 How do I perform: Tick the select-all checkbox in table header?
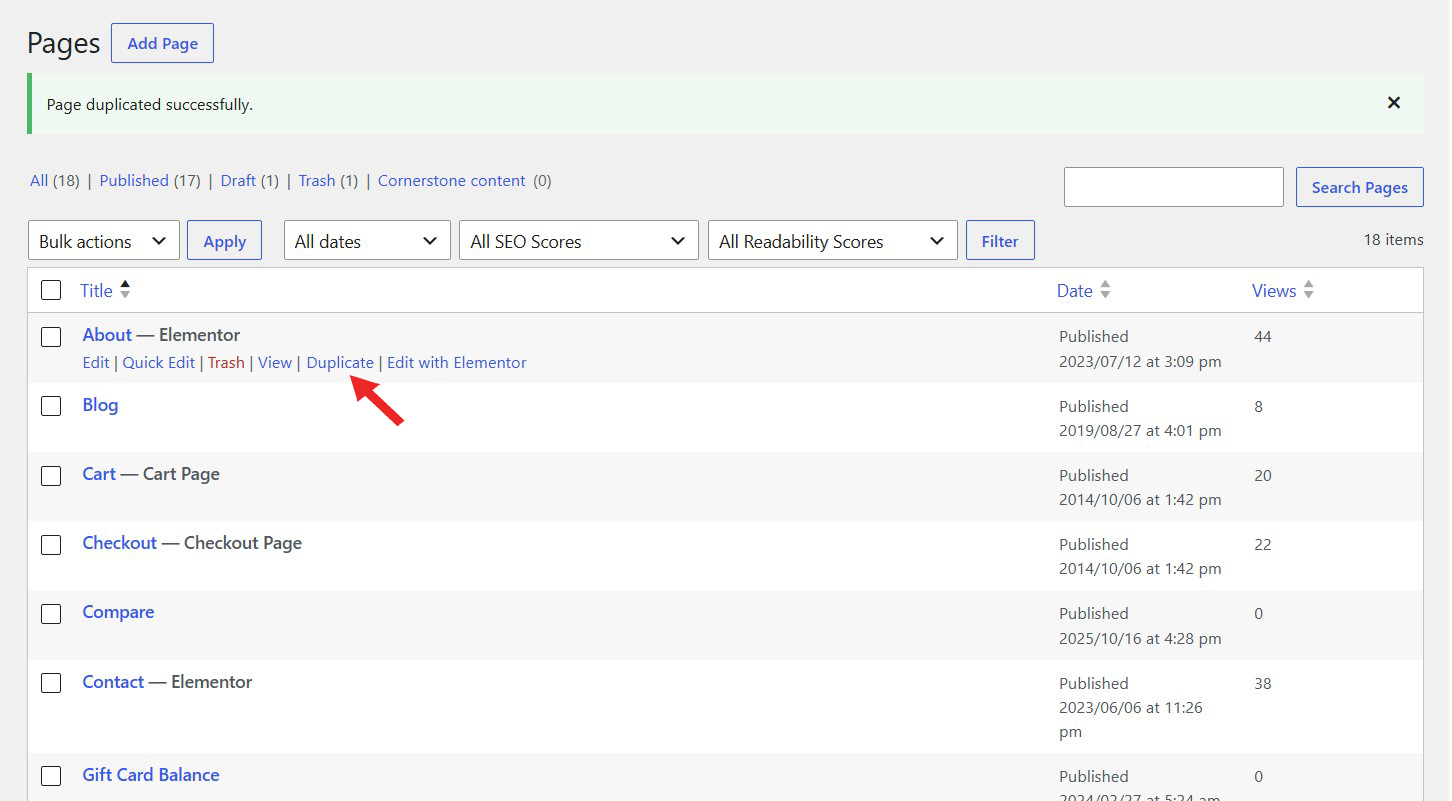(51, 290)
